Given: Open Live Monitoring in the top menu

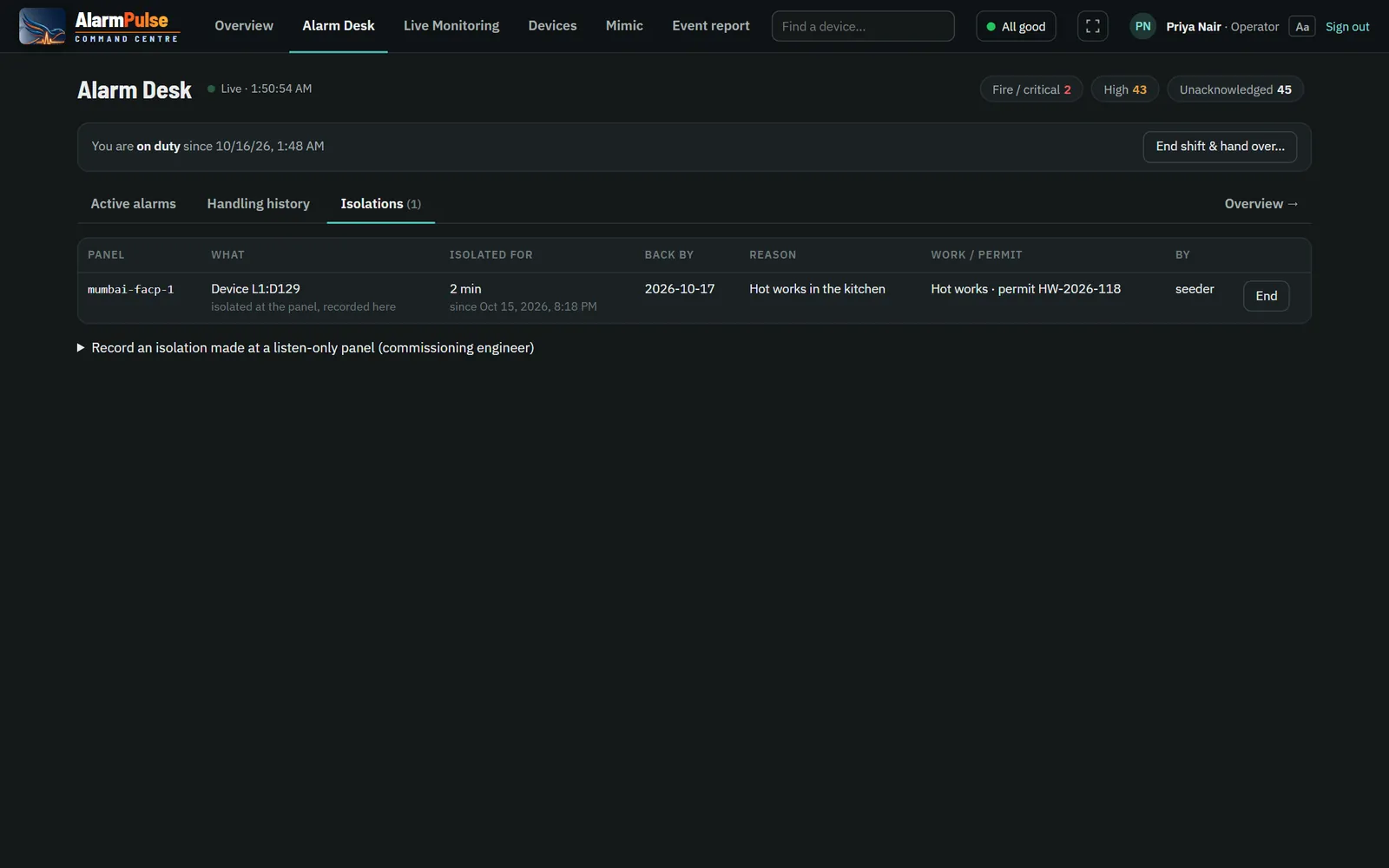Looking at the screenshot, I should pyautogui.click(x=451, y=26).
